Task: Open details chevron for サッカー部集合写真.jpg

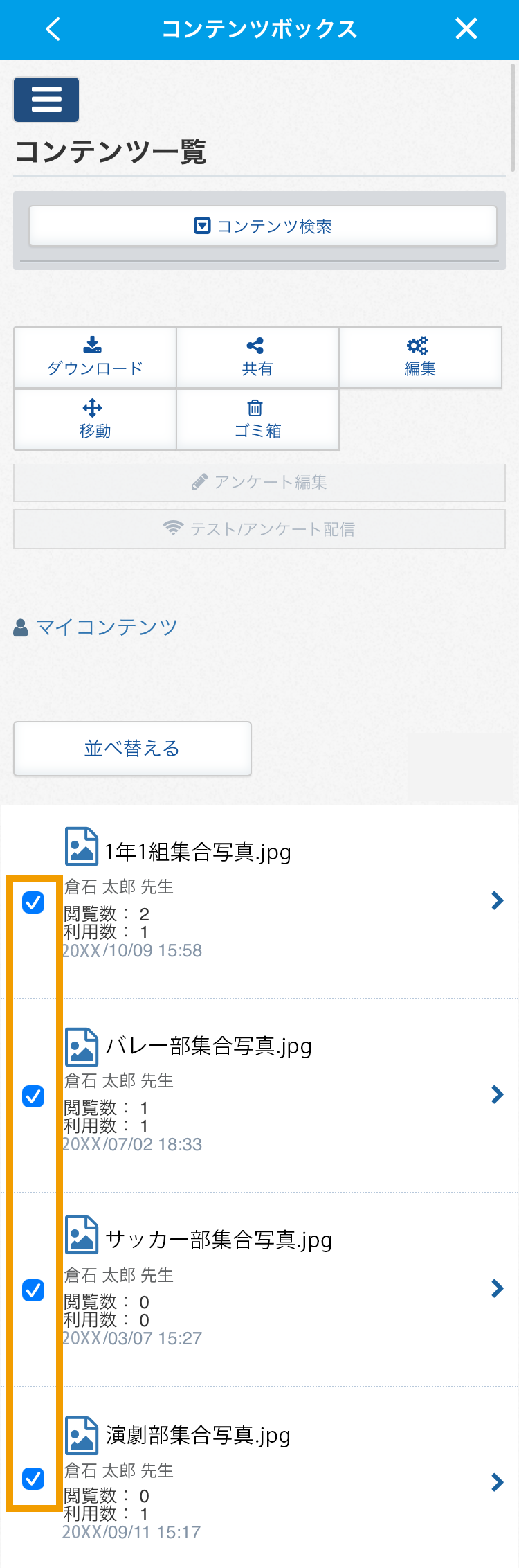Action: click(497, 1288)
